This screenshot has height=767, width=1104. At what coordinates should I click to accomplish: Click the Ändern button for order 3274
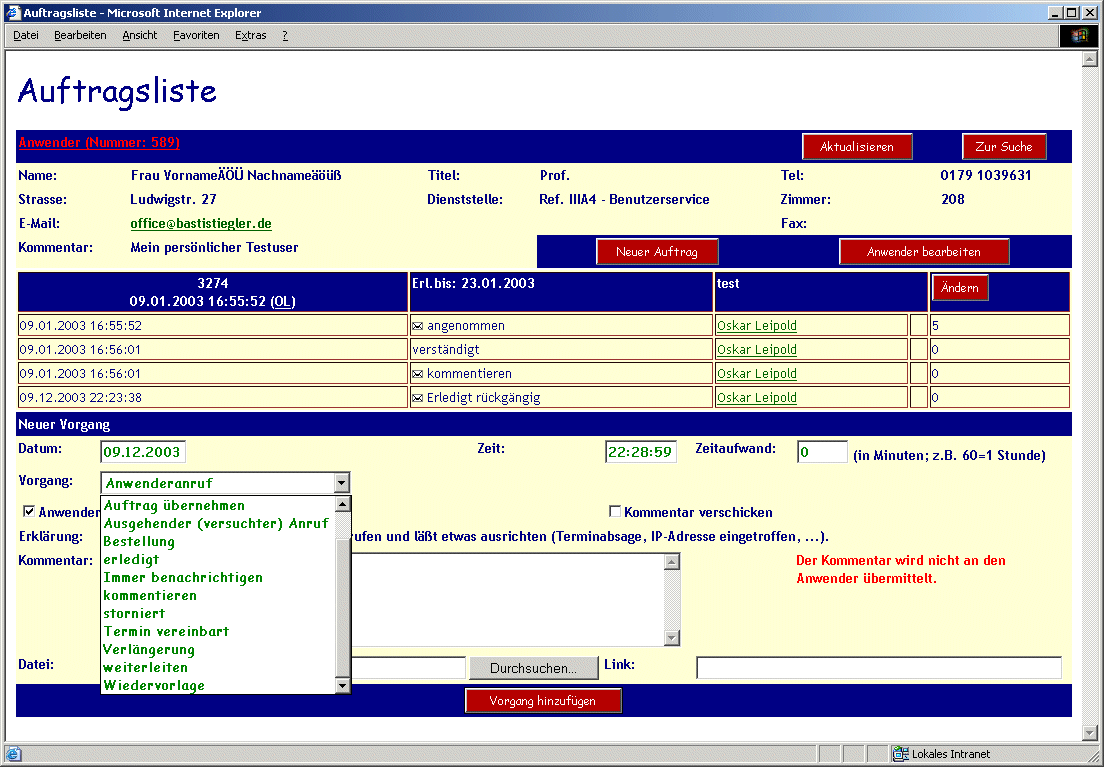tap(960, 287)
